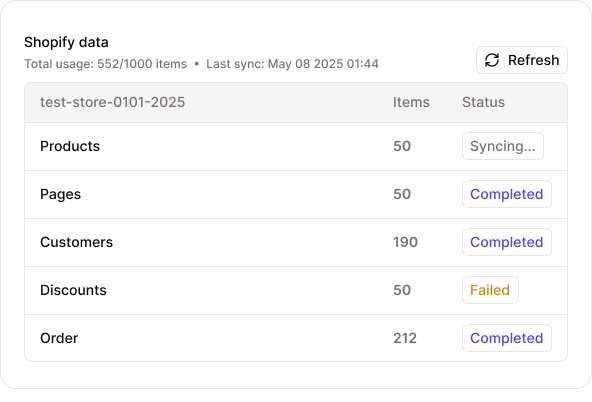Click the Total usage: 552/1000 items text
This screenshot has height=402, width=592.
(106, 64)
